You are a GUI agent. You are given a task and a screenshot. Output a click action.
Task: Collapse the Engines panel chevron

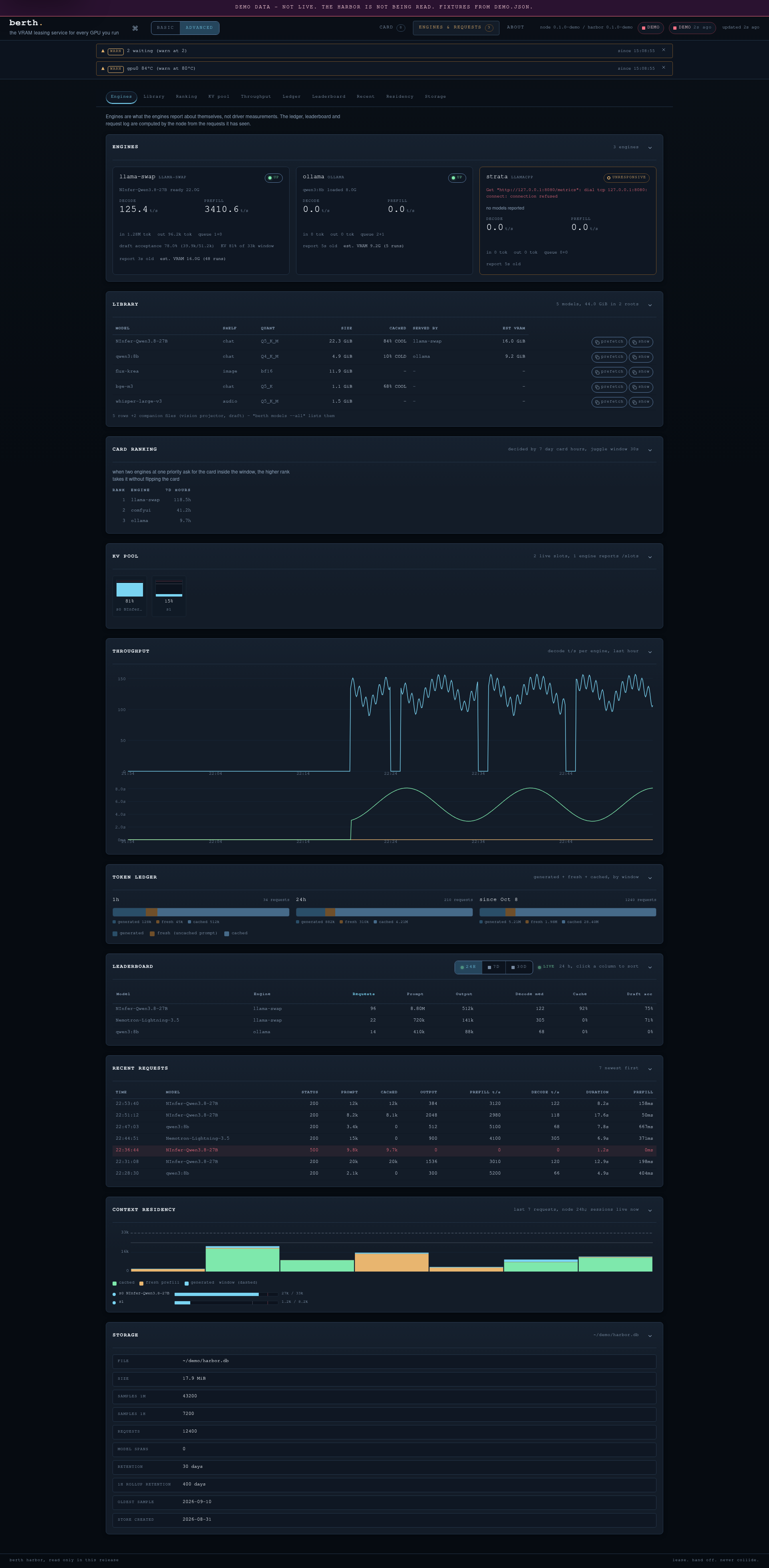650,147
